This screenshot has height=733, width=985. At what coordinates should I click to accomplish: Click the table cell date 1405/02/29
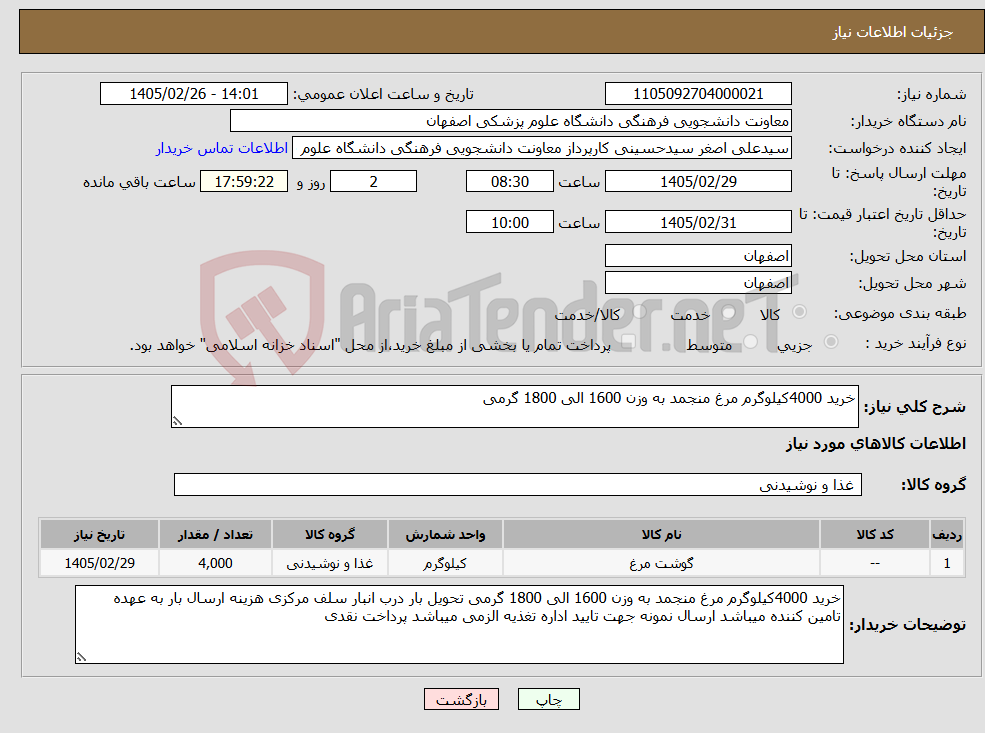(x=99, y=563)
